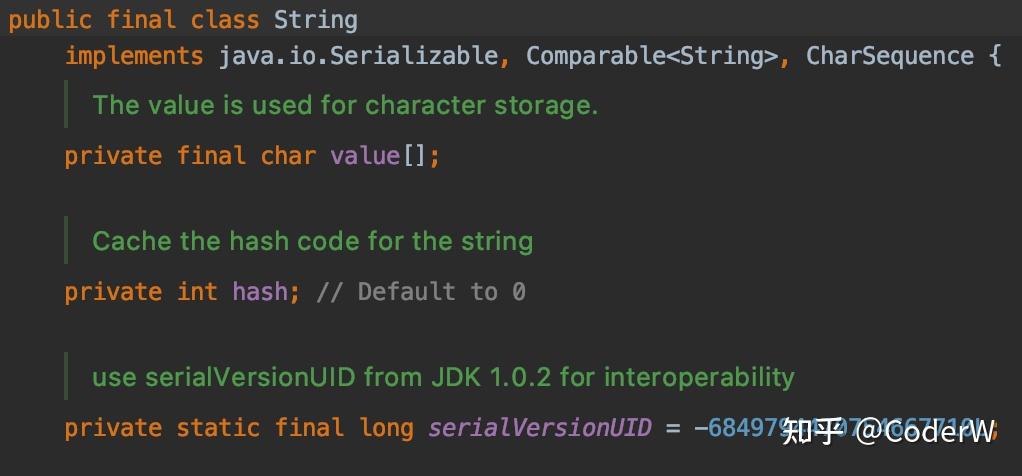The image size is (1022, 476).
Task: Click the public keyword on first line
Action: [x=50, y=19]
